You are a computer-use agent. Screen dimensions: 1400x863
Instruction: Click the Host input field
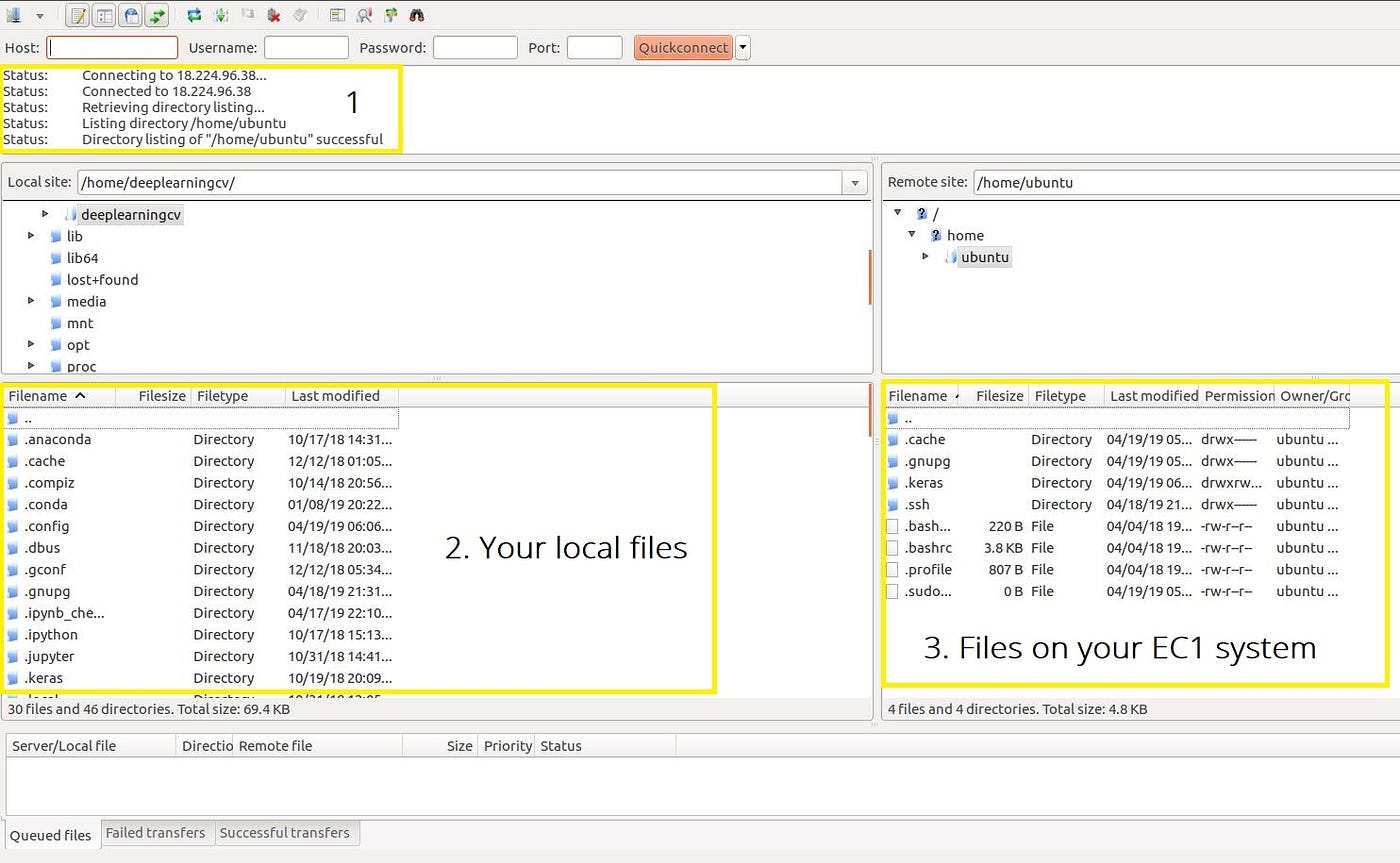coord(111,47)
